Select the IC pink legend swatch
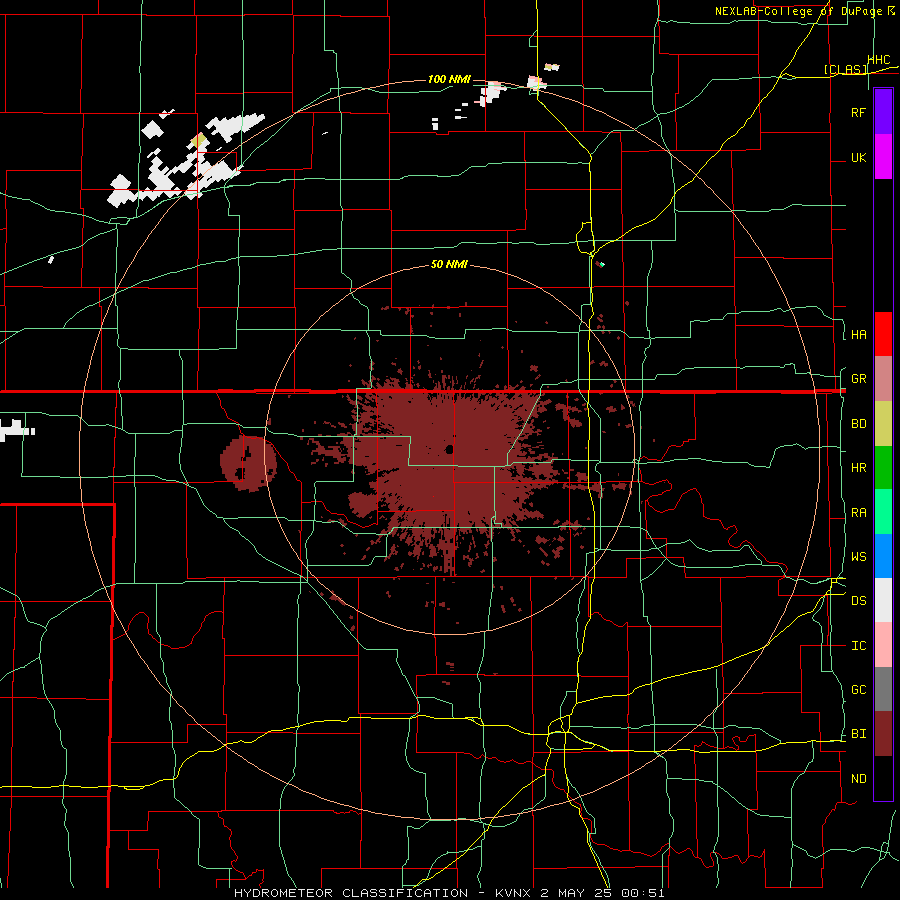Image resolution: width=900 pixels, height=900 pixels. (883, 645)
